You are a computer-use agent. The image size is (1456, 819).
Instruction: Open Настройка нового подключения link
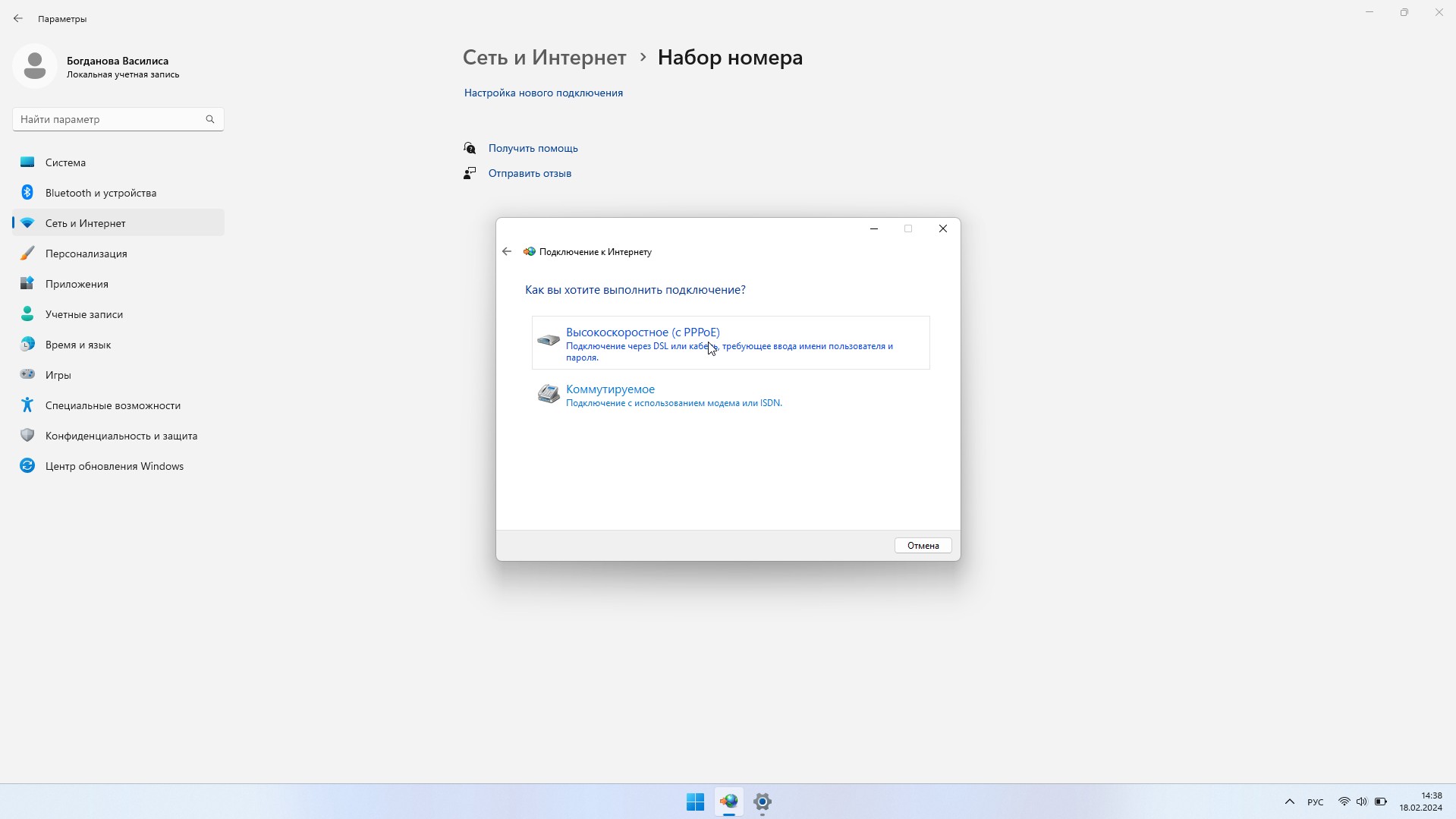(x=543, y=93)
